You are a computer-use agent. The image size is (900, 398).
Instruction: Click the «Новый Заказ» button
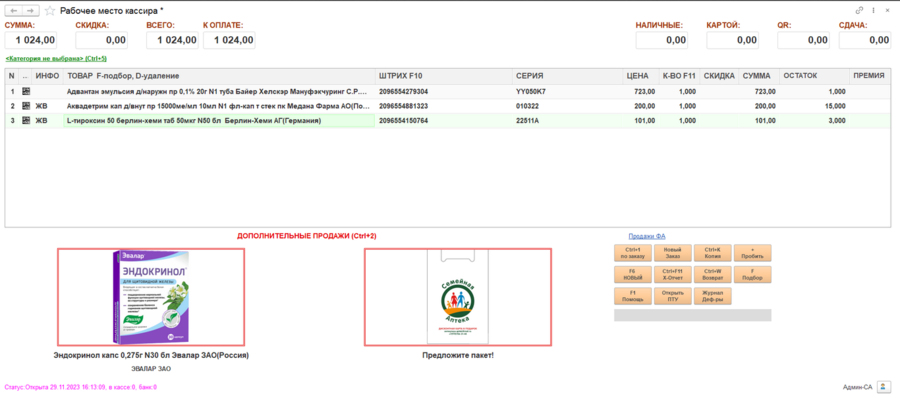(672, 253)
